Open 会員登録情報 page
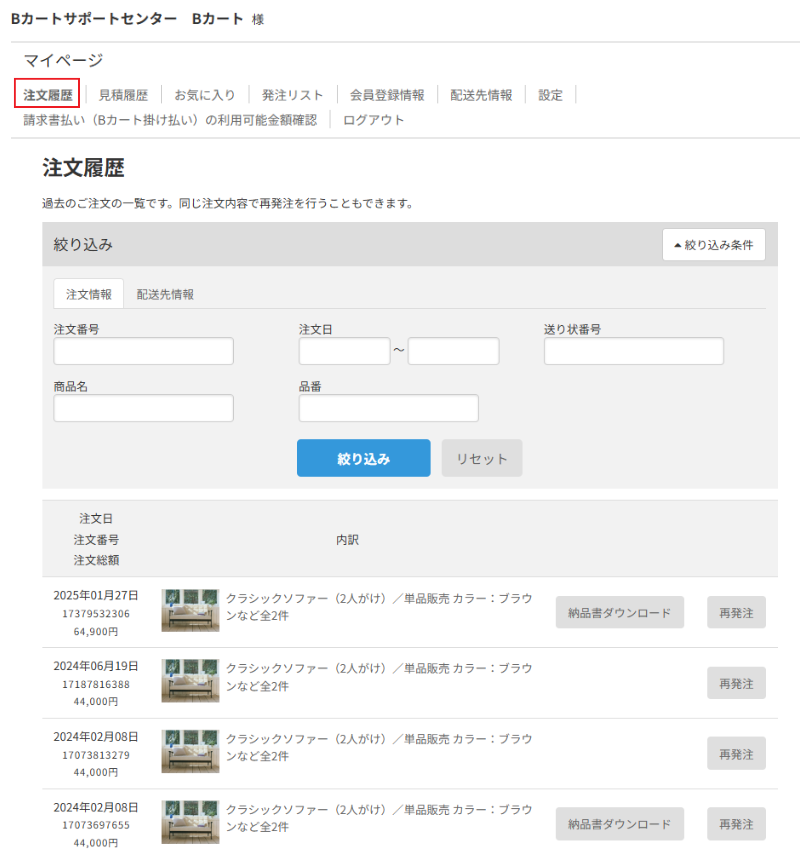Image resolution: width=800 pixels, height=850 pixels. point(387,95)
